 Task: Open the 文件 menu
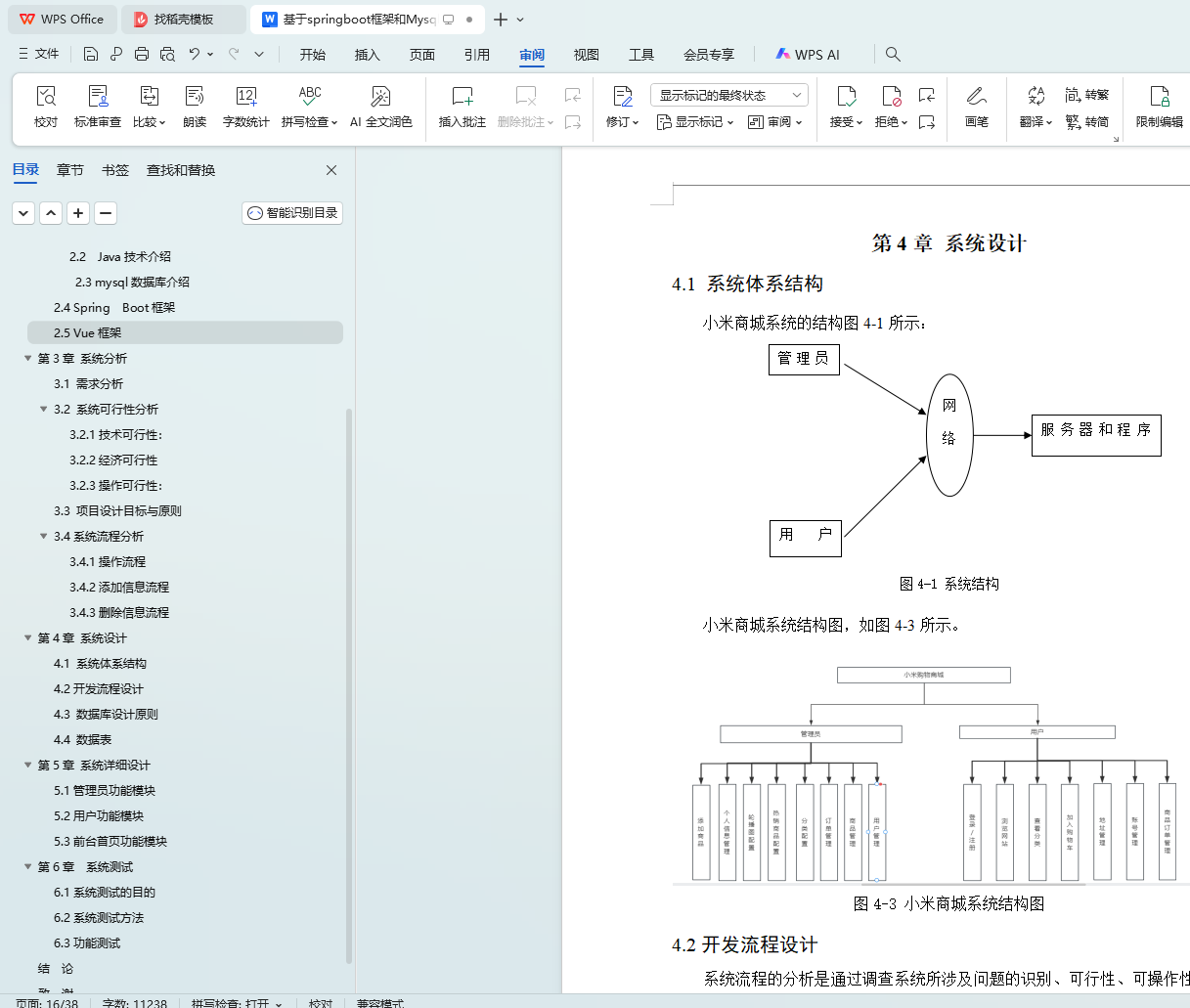[x=39, y=55]
